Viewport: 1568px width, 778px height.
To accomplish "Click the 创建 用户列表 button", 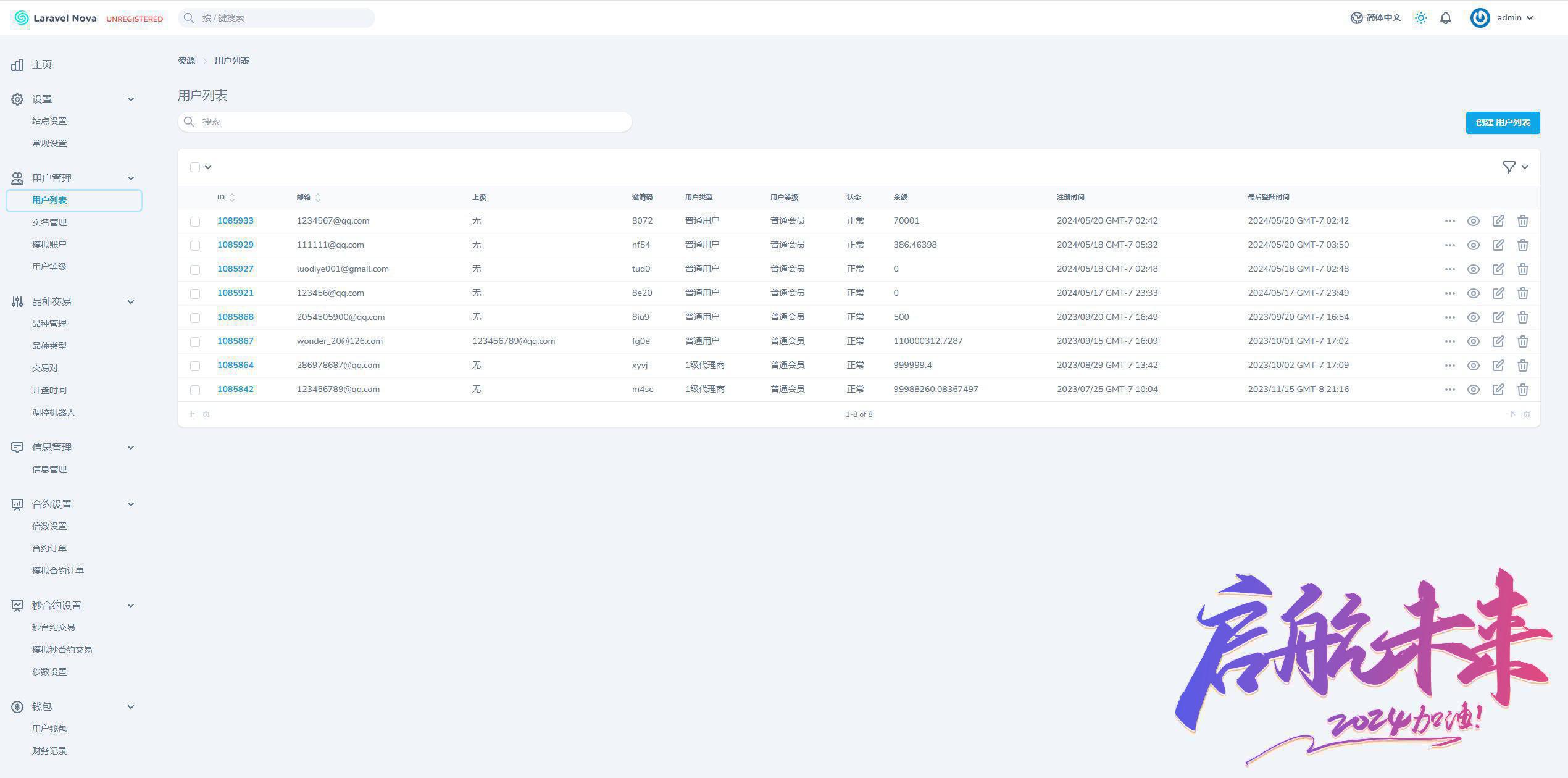I will [1503, 122].
